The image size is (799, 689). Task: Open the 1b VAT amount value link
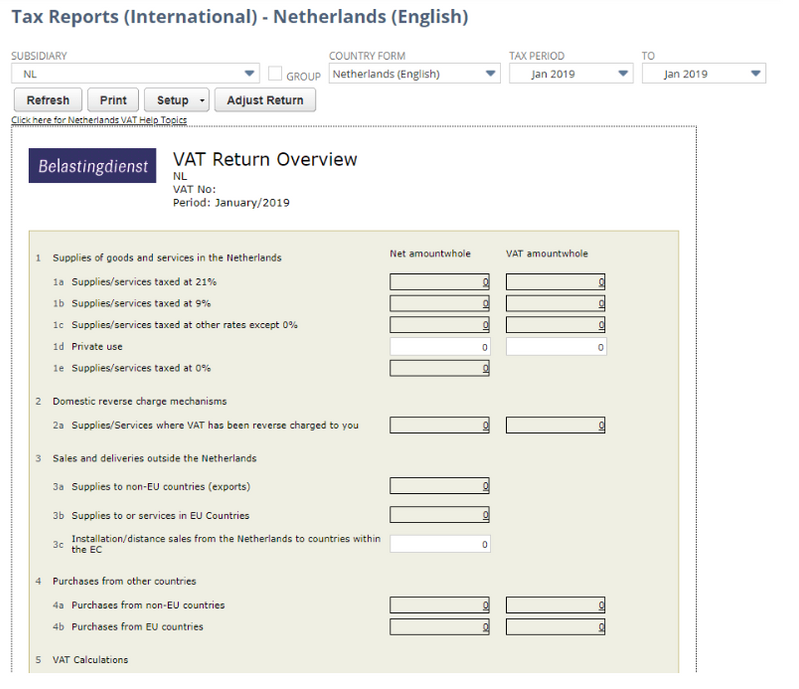(x=601, y=304)
